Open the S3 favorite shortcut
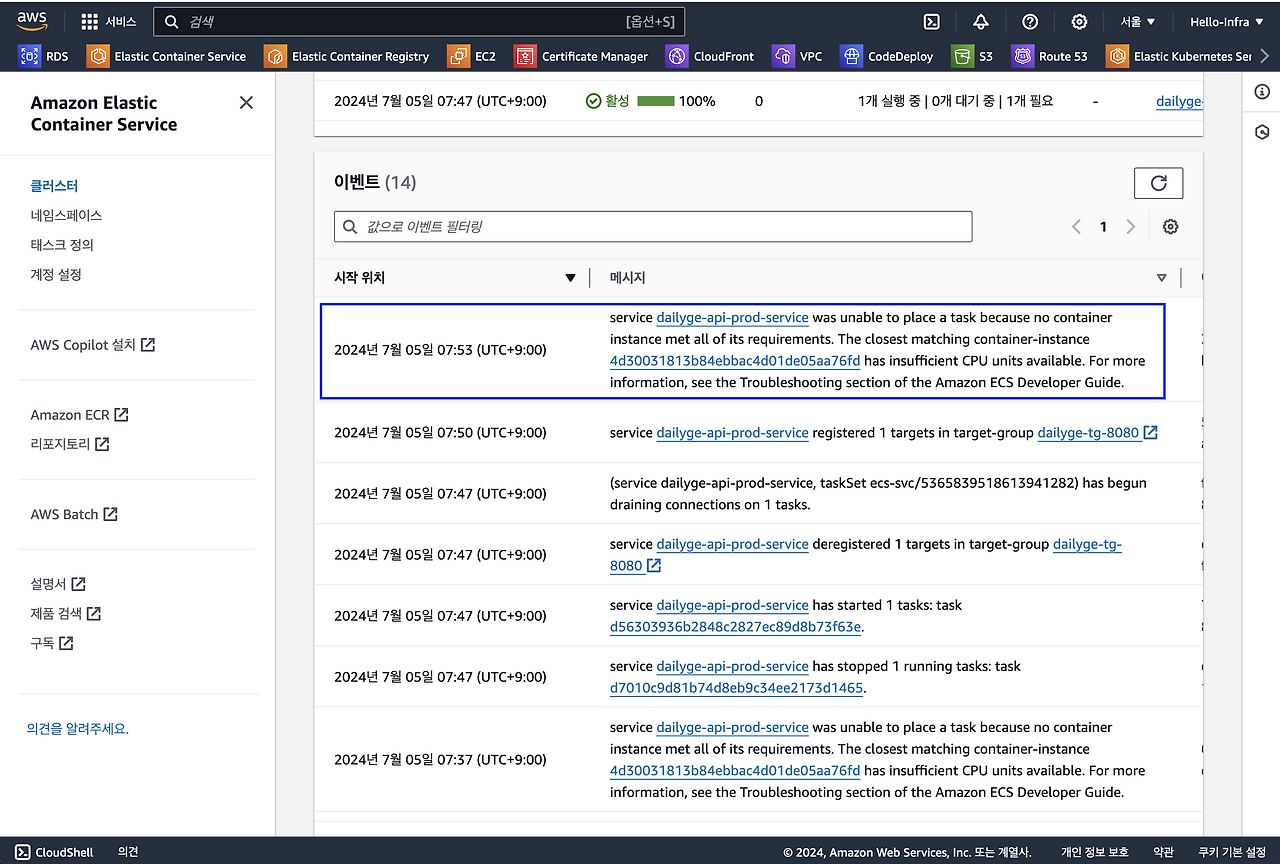The image size is (1280, 864). (x=972, y=56)
